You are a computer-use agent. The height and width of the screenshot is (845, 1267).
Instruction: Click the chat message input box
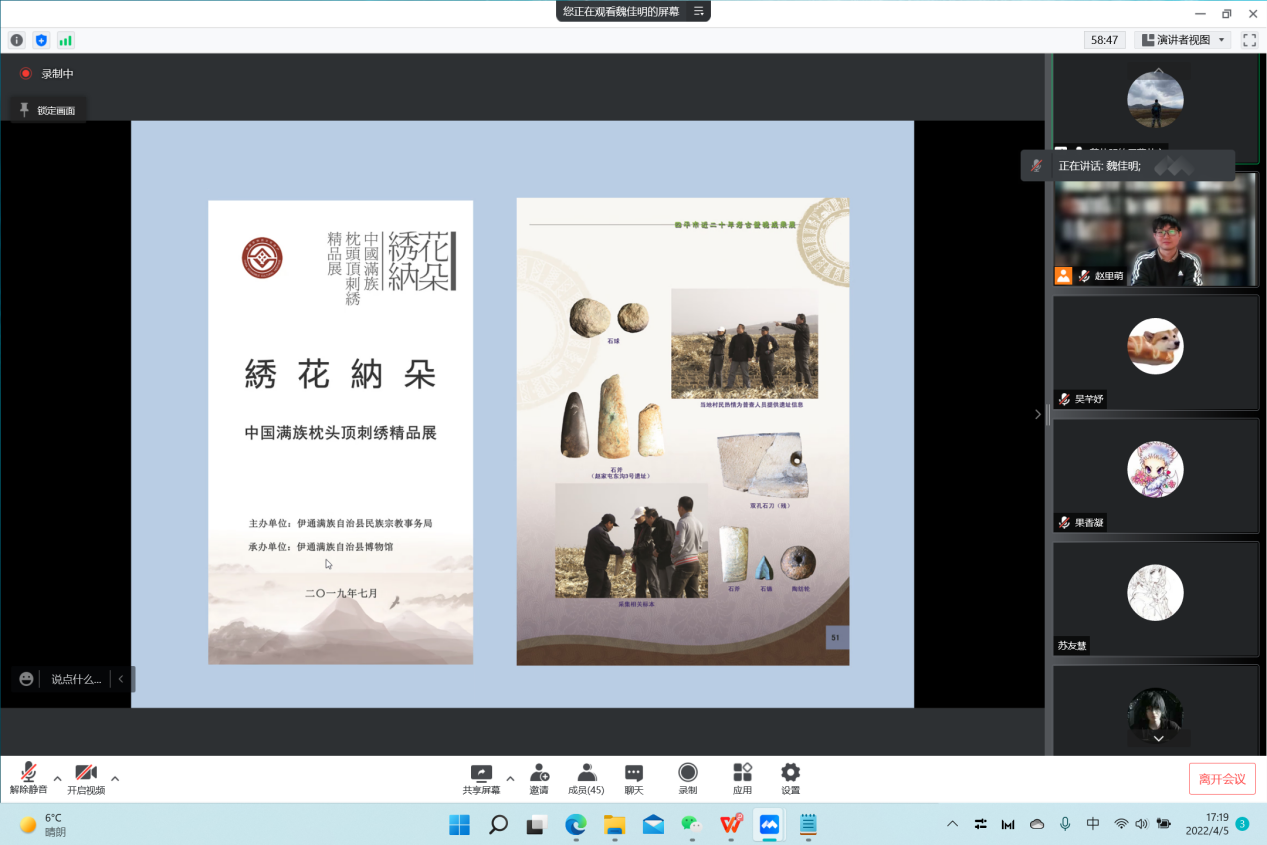(x=76, y=679)
